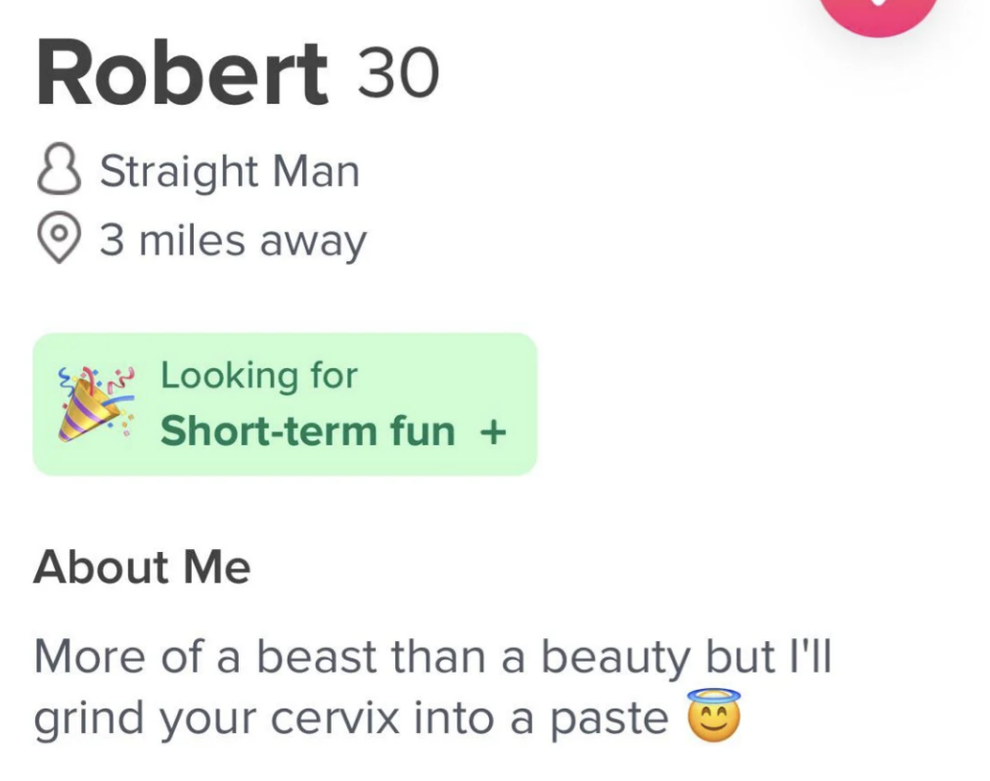Select the Straight Man text entry

[228, 170]
